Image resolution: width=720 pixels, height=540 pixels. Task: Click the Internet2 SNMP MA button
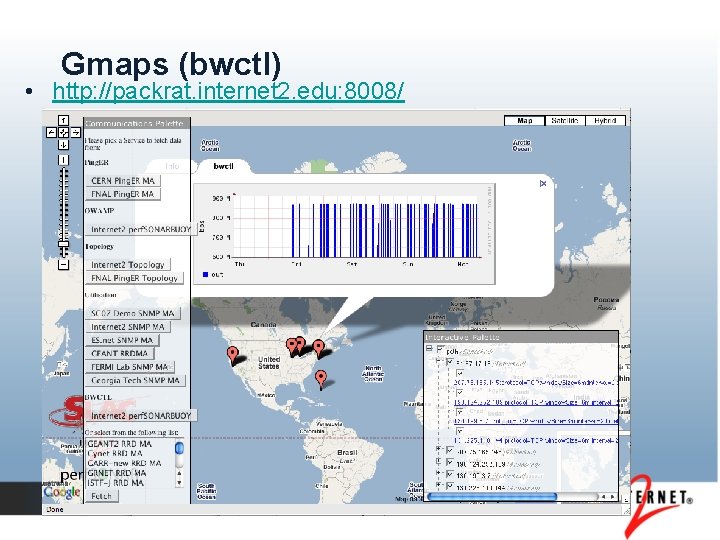[128, 327]
